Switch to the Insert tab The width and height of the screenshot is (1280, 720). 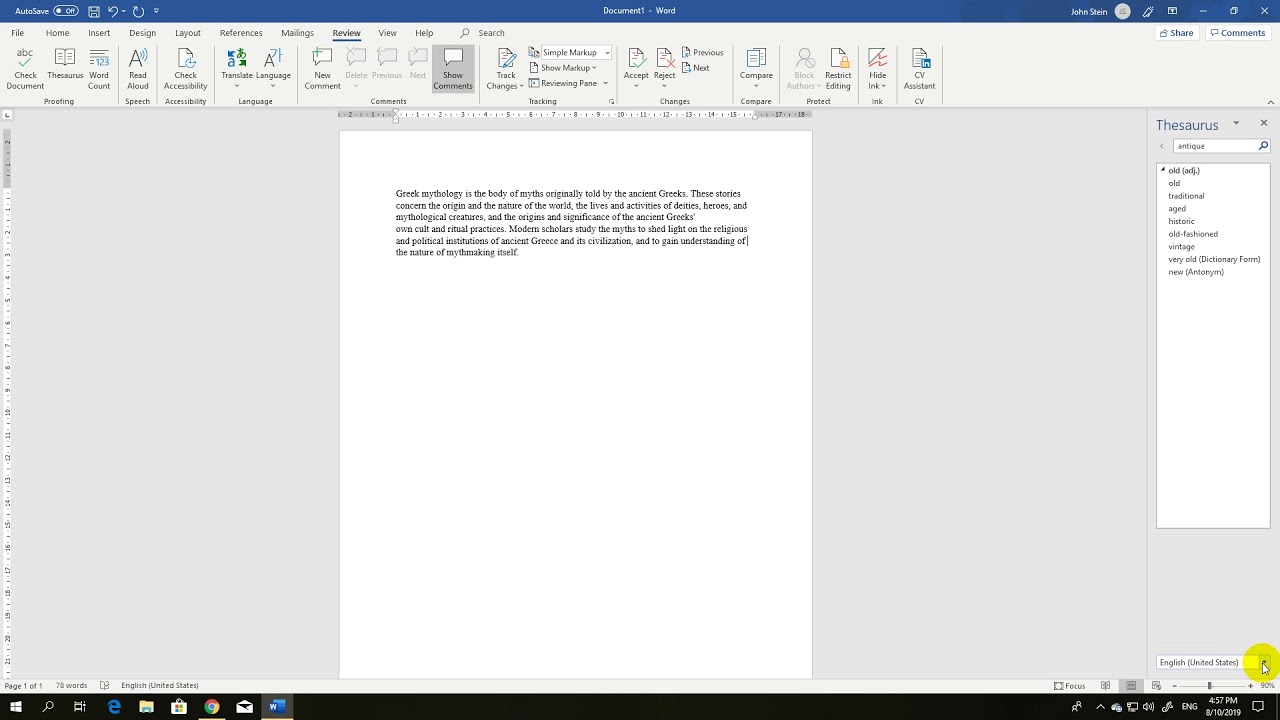(x=99, y=33)
